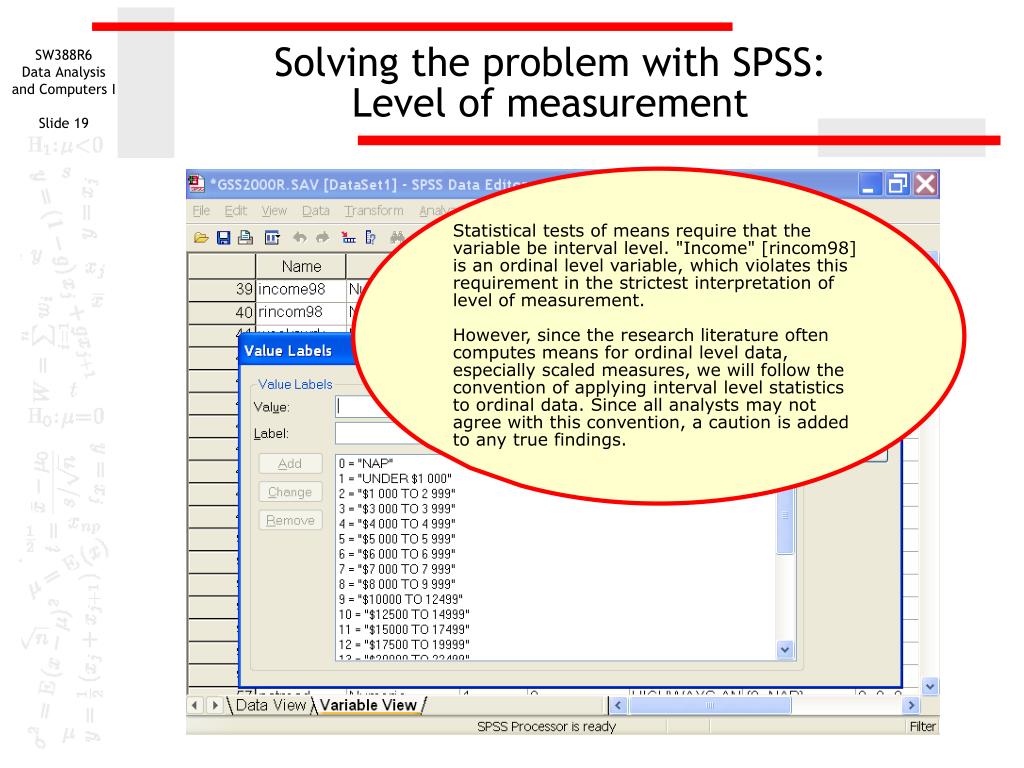
Task: Minimize the SPSS Data Editor window
Action: click(869, 184)
